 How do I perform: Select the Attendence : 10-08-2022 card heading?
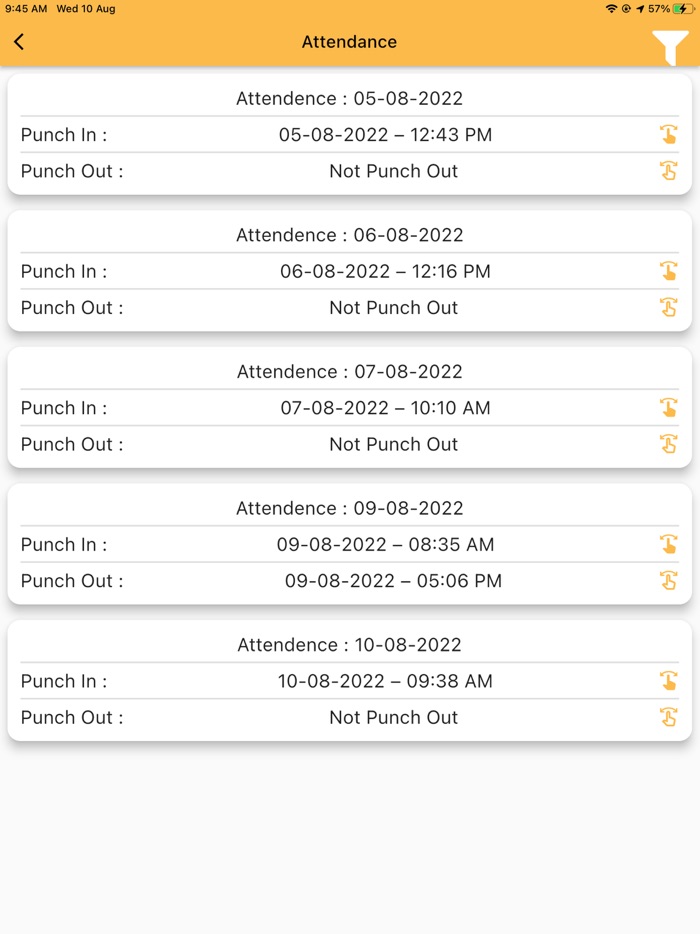tap(349, 645)
